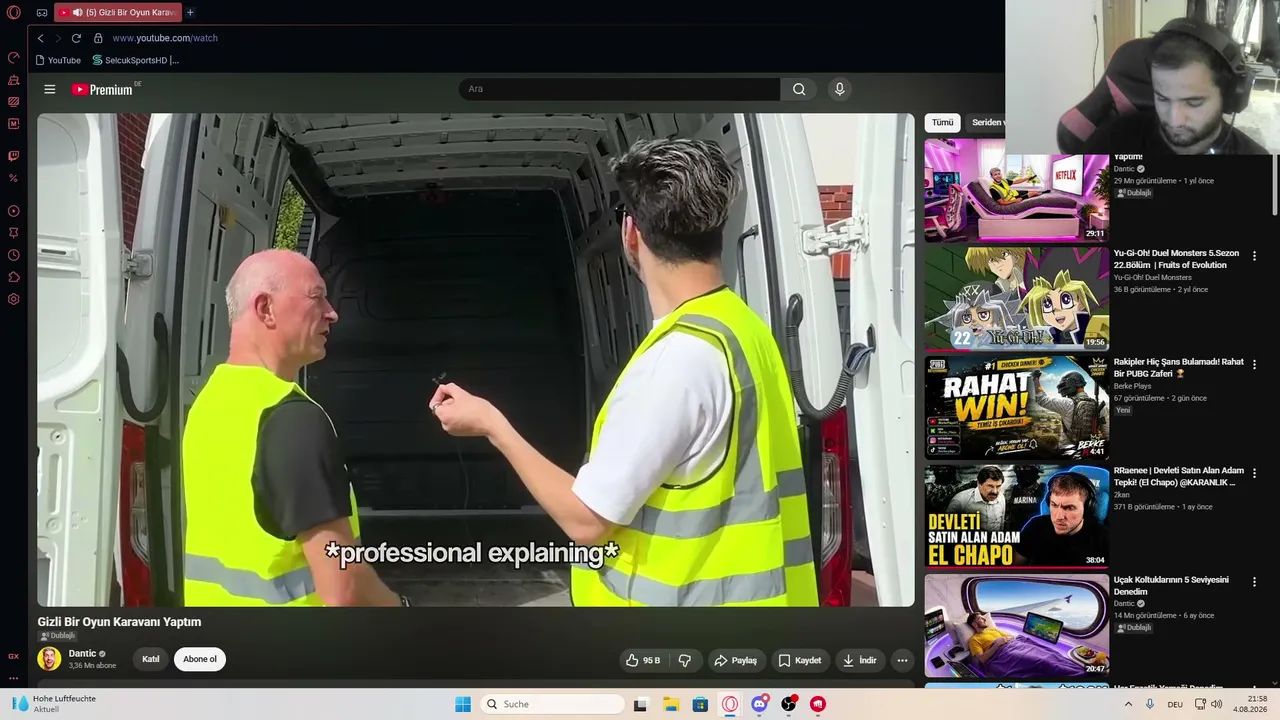Open Microsoft Store from the taskbar
Viewport: 1280px width, 720px height.
(700, 704)
